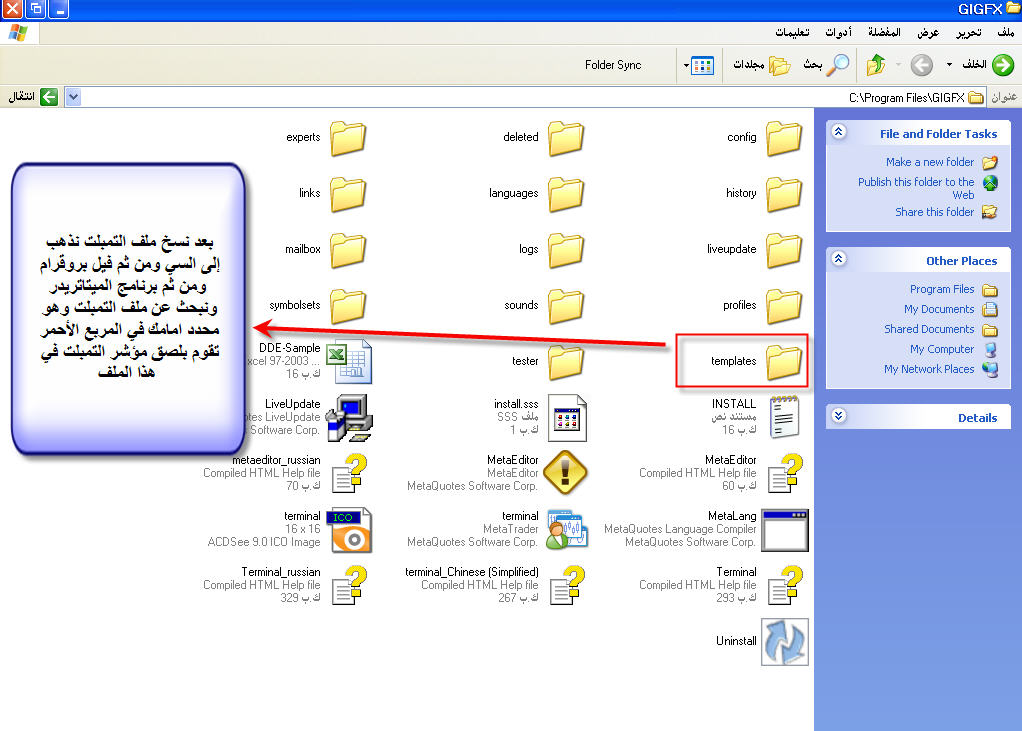Open the links folder
The width and height of the screenshot is (1022, 731).
click(347, 194)
